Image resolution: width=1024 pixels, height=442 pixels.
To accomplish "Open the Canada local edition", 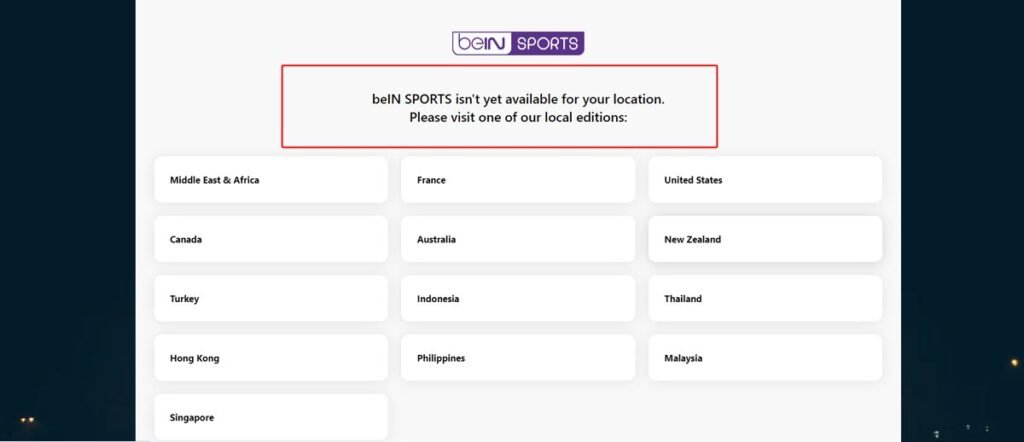I will (x=271, y=239).
